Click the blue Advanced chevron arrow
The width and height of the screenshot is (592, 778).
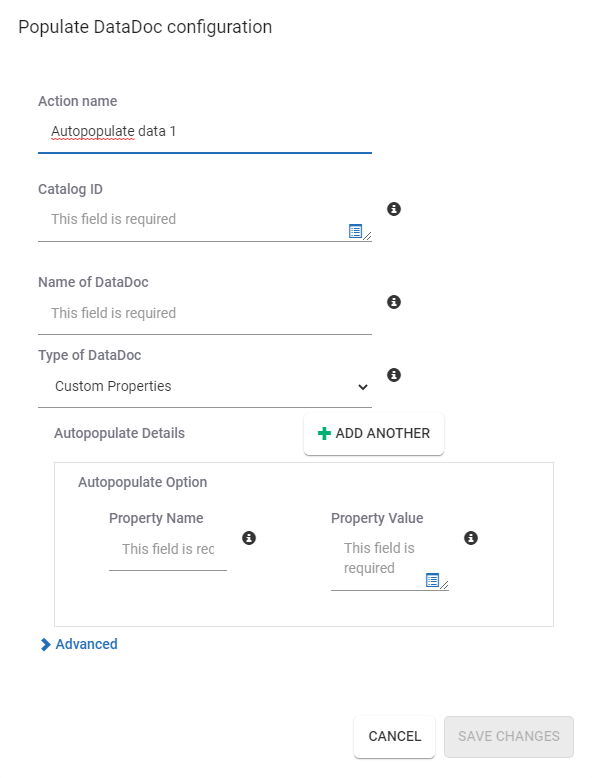pos(45,645)
